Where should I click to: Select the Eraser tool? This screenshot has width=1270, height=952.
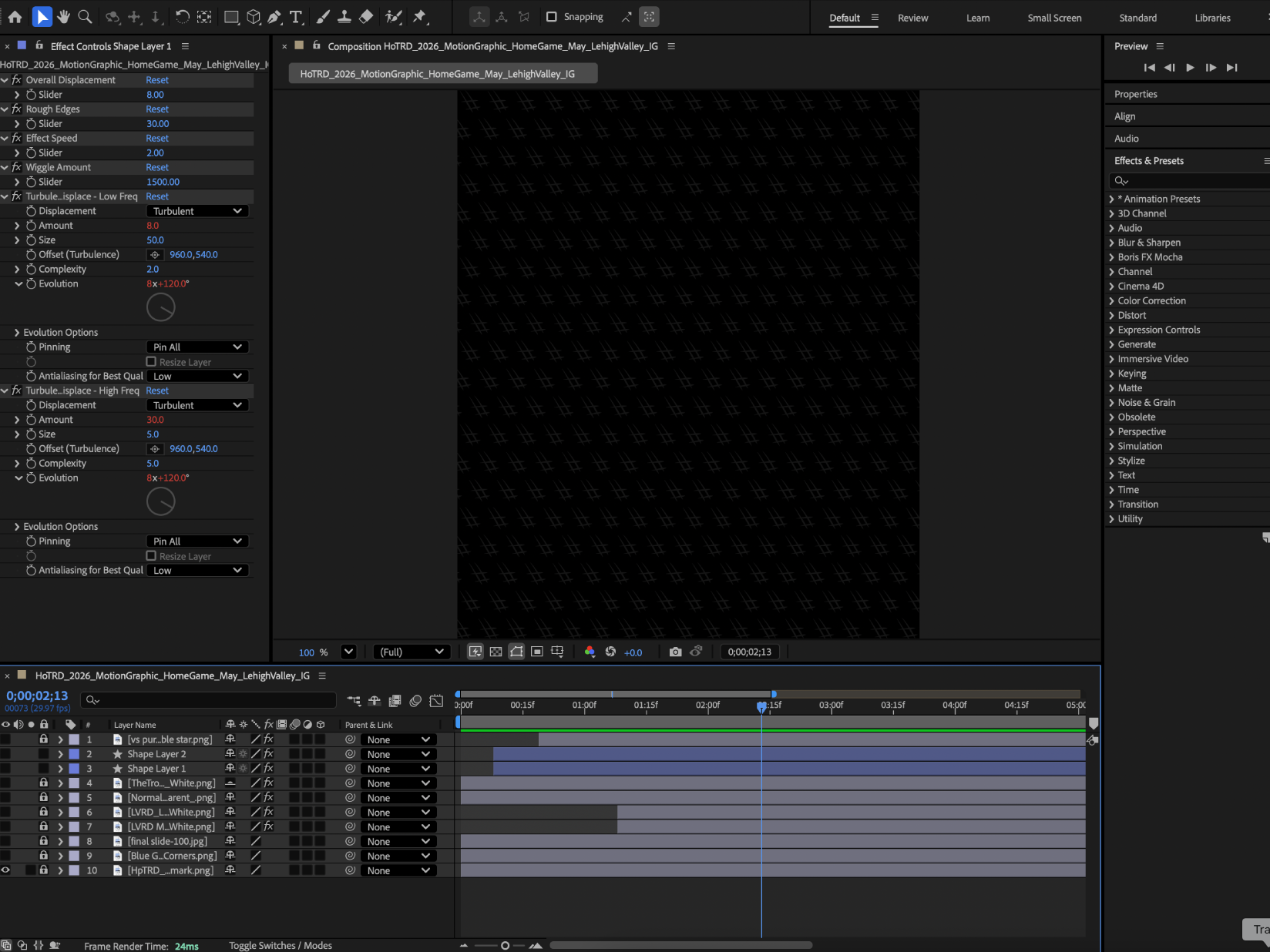click(366, 17)
